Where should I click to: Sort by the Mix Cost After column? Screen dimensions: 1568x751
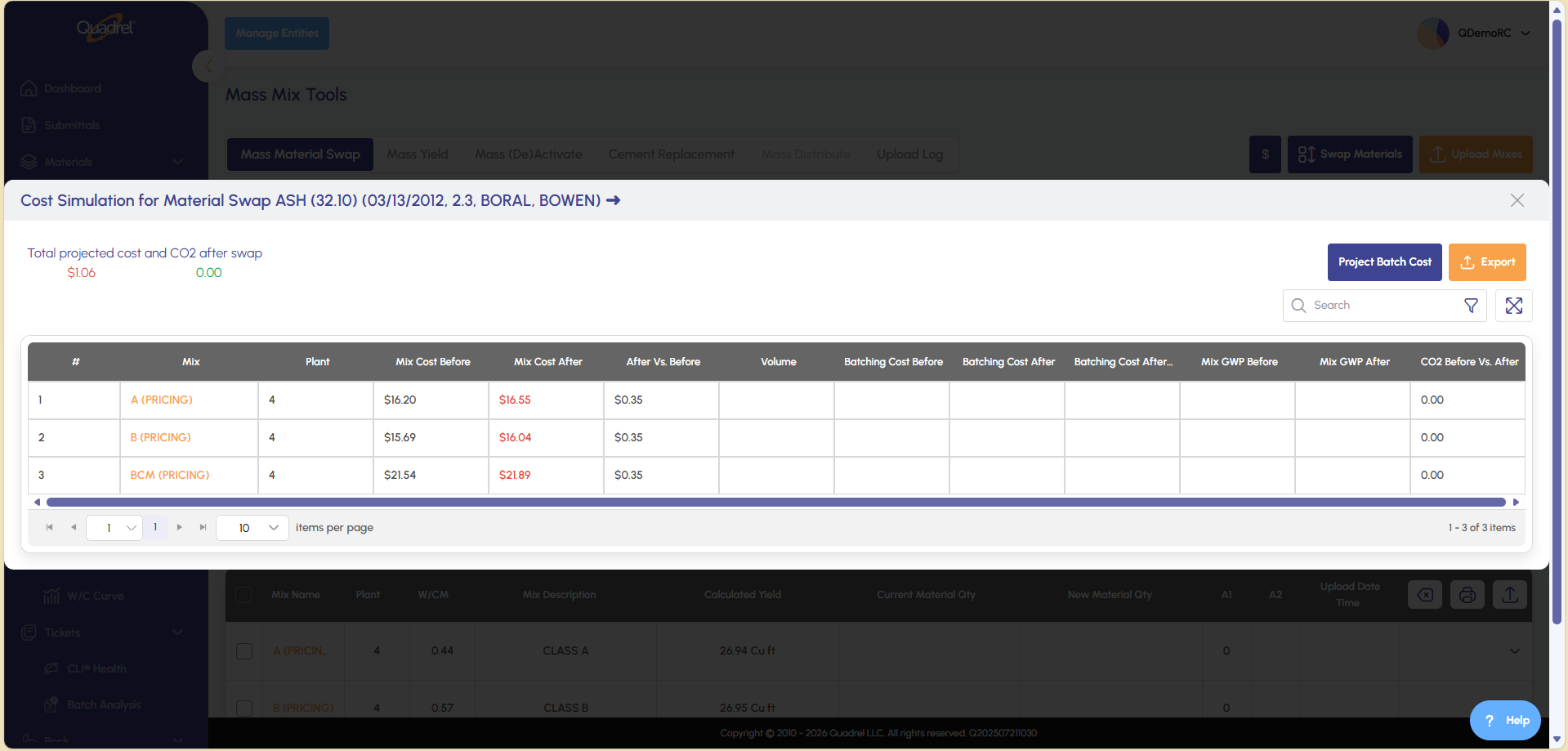[x=548, y=362]
